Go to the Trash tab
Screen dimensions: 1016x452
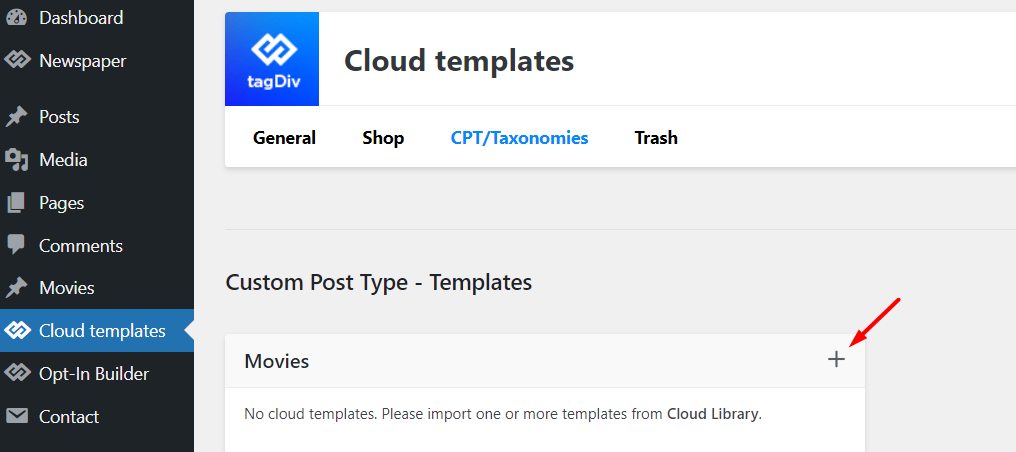point(656,138)
